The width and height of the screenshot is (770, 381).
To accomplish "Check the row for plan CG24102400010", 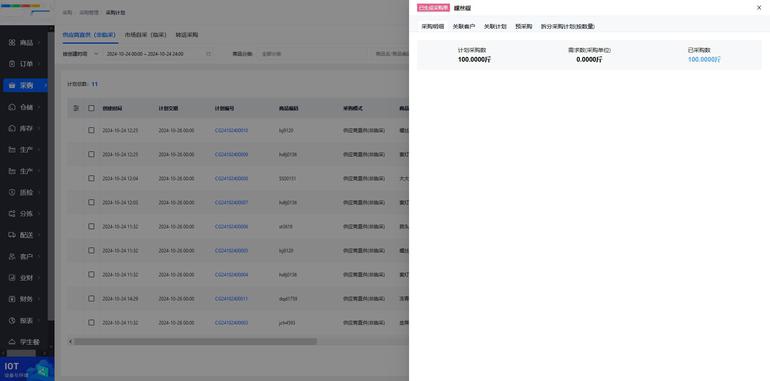I will [x=91, y=130].
